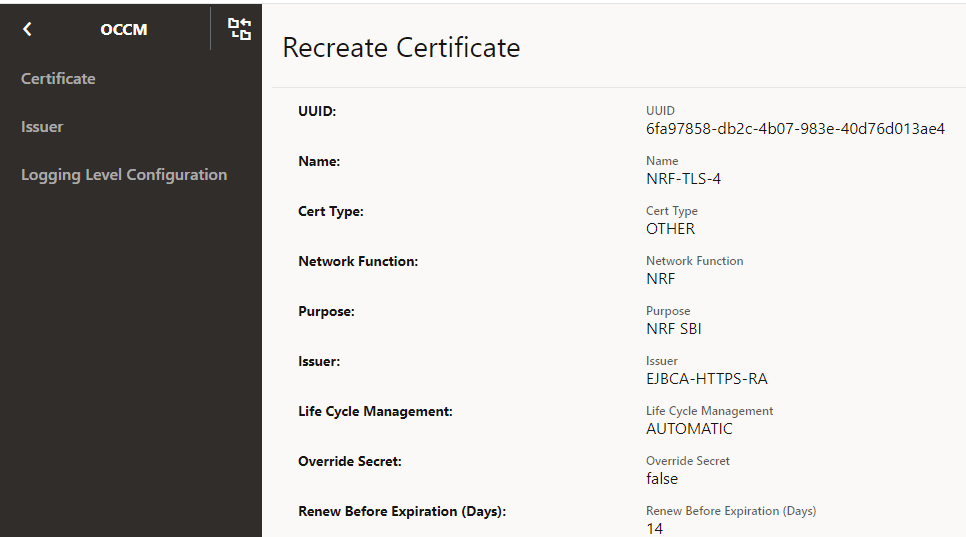This screenshot has width=966, height=537.
Task: Click the NRF SBI purpose value
Action: [x=673, y=329]
